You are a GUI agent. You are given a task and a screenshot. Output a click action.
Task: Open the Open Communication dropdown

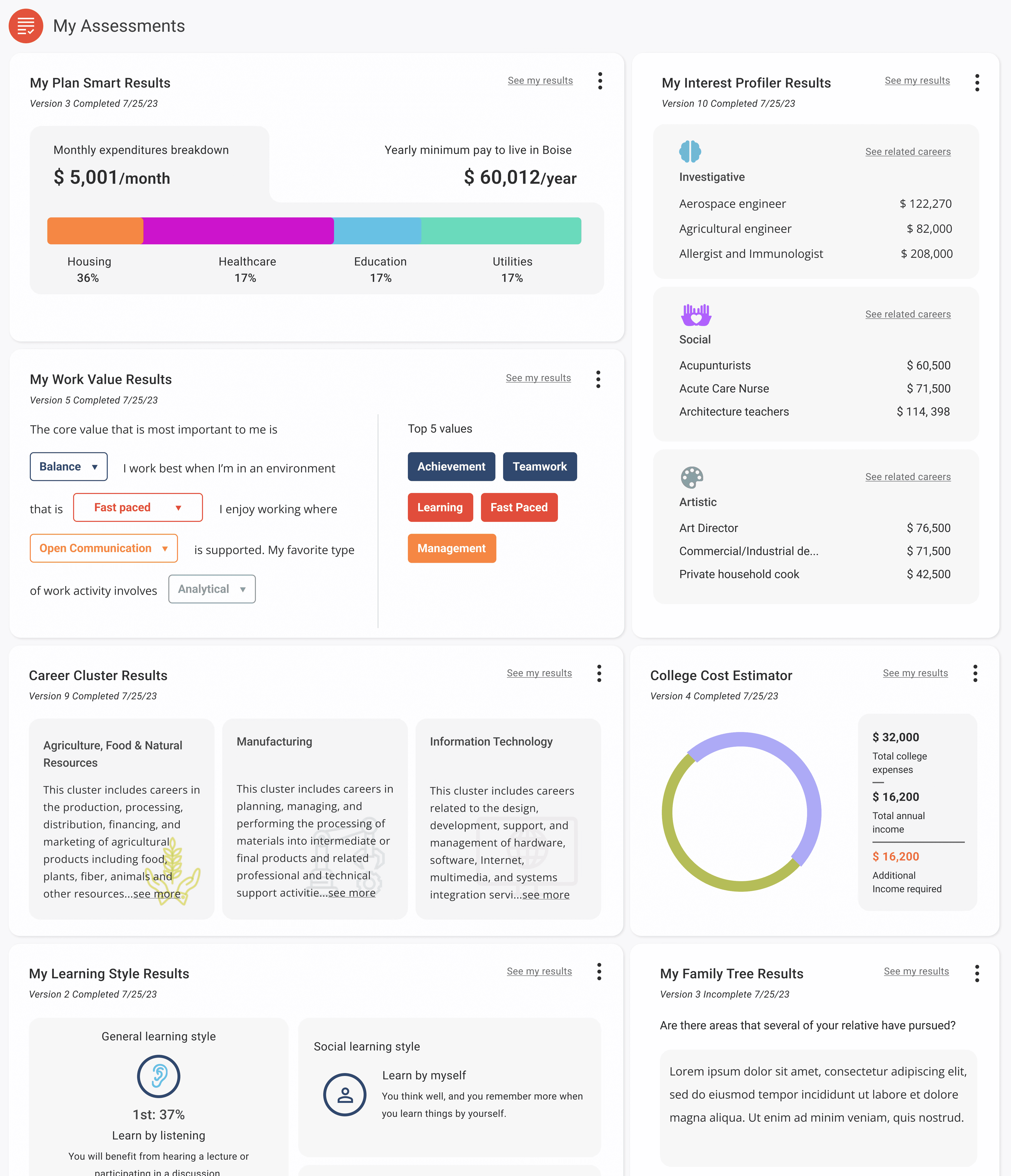[x=103, y=548]
